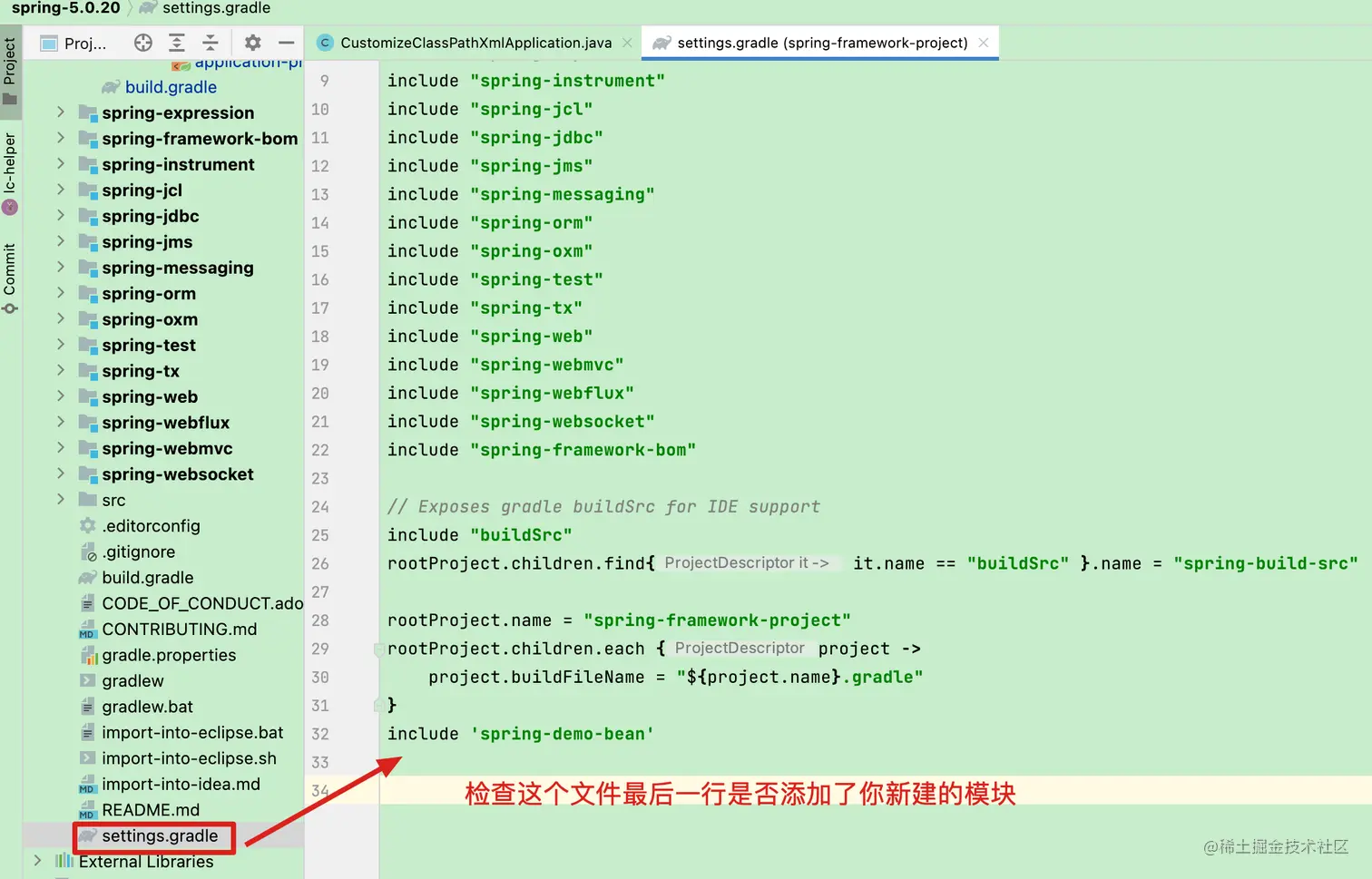Open the Project view selector dropdown
Screen dimensions: 1372x879
74,43
